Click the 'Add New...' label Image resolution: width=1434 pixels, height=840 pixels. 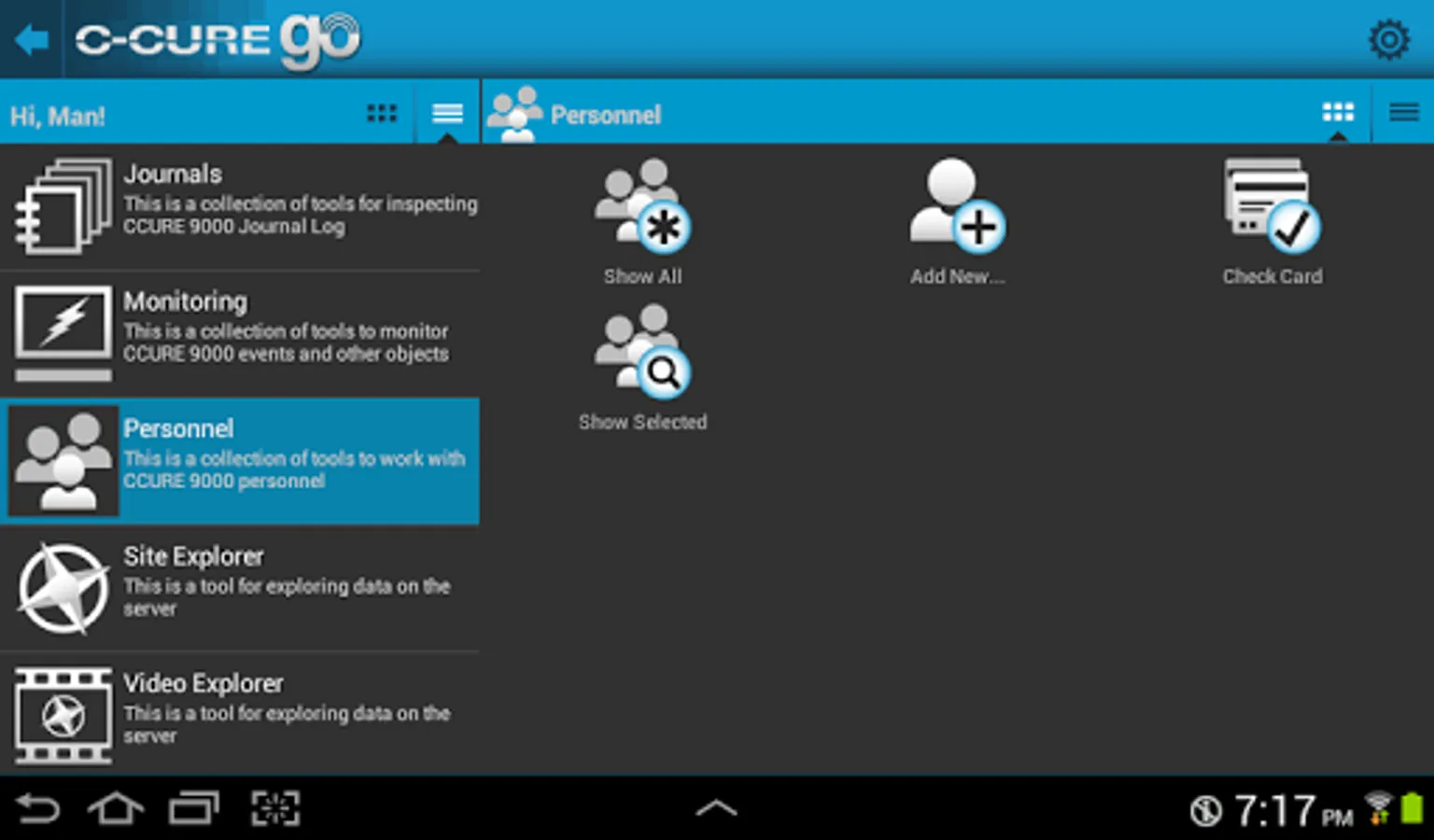coord(958,276)
